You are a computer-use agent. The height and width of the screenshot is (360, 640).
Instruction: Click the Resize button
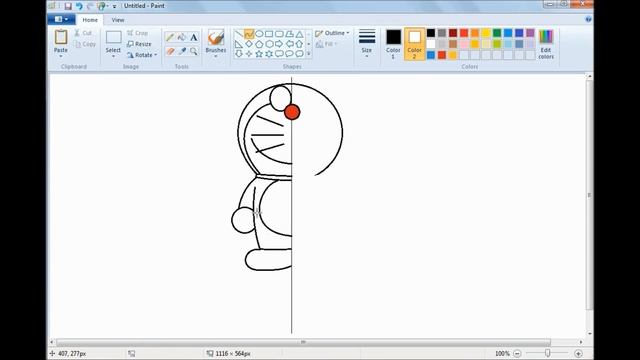[139, 44]
